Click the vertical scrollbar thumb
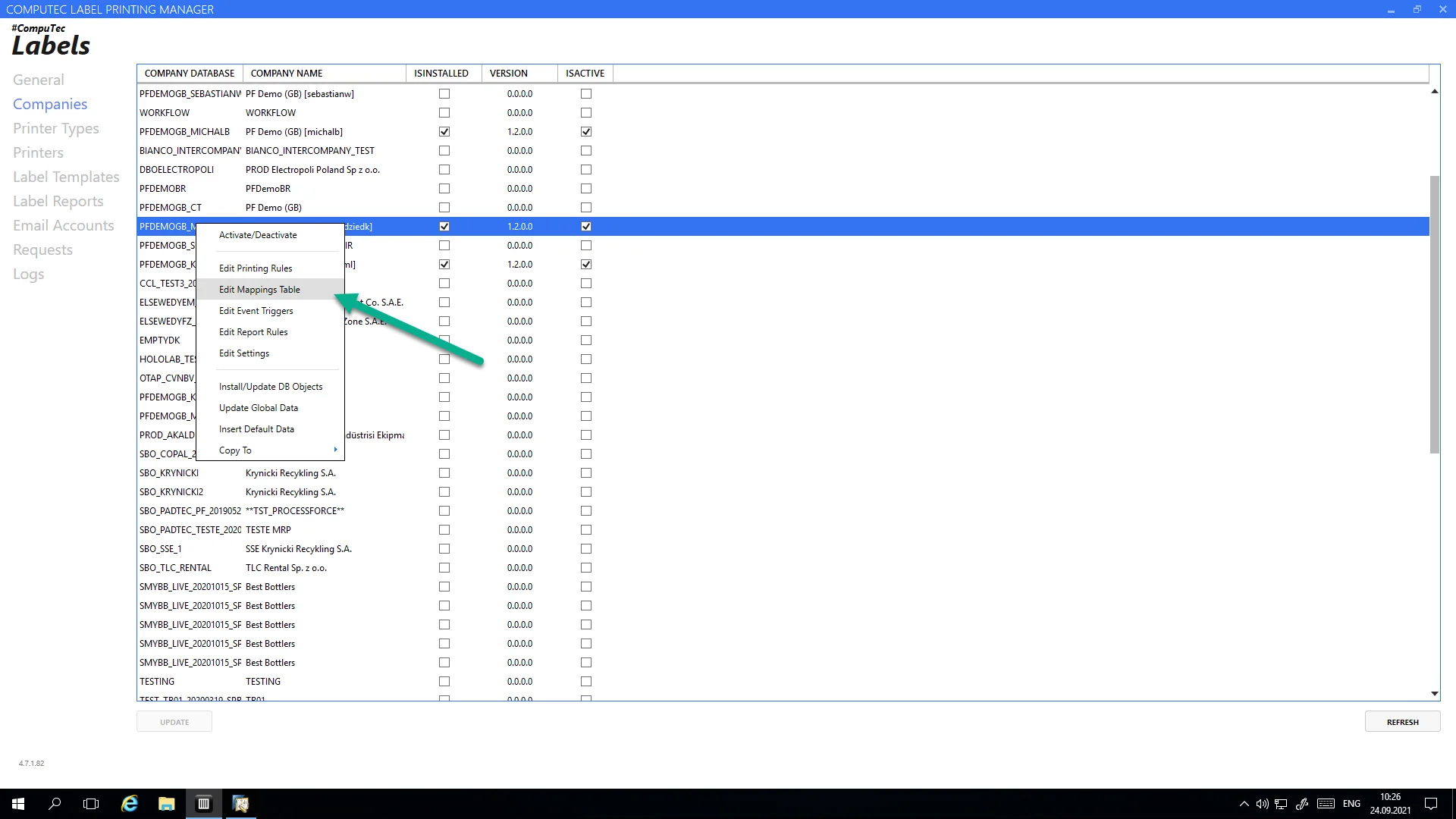The image size is (1456, 819). click(x=1434, y=315)
